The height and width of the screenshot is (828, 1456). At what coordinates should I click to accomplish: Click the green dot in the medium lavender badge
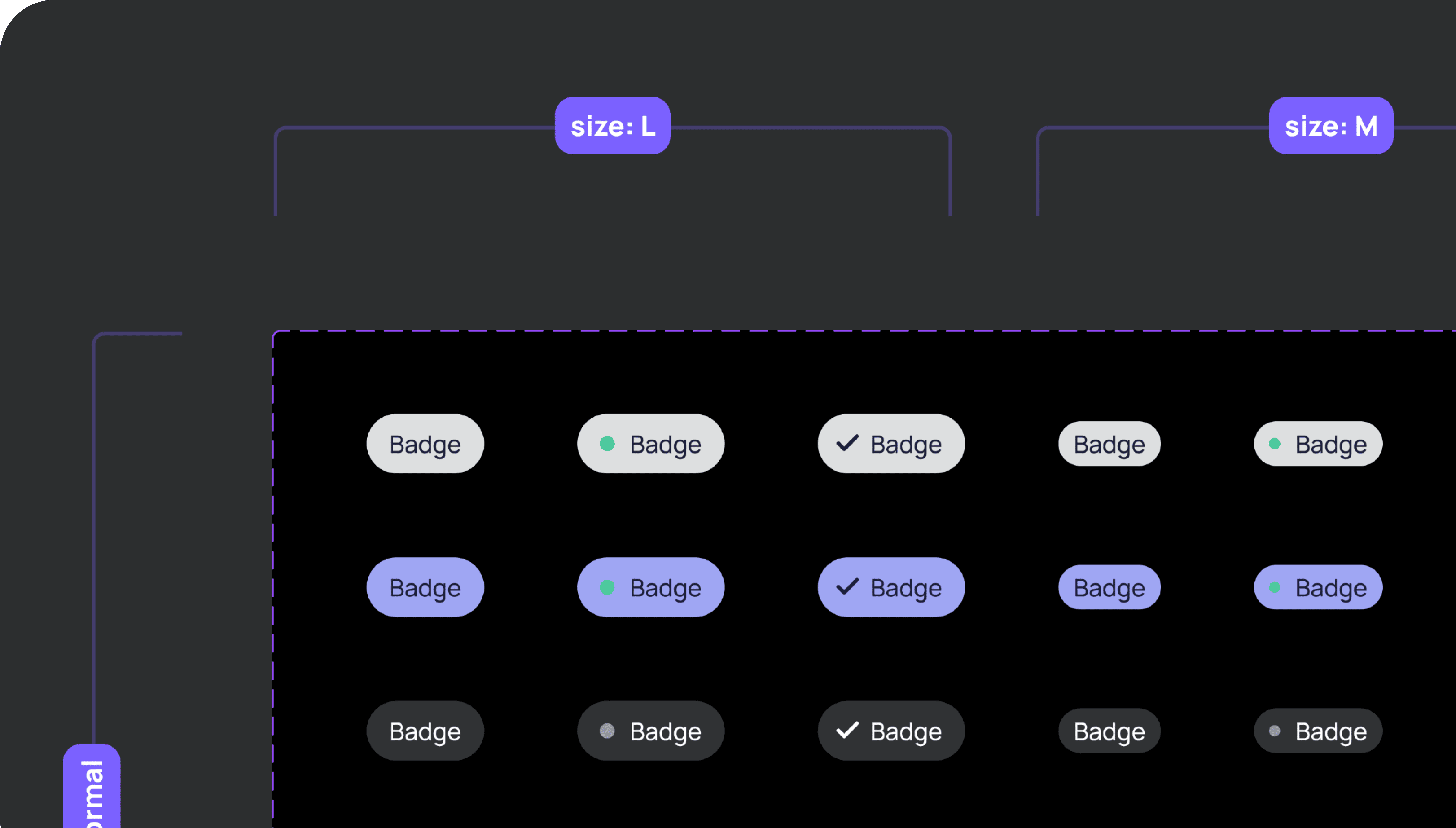click(x=1275, y=587)
